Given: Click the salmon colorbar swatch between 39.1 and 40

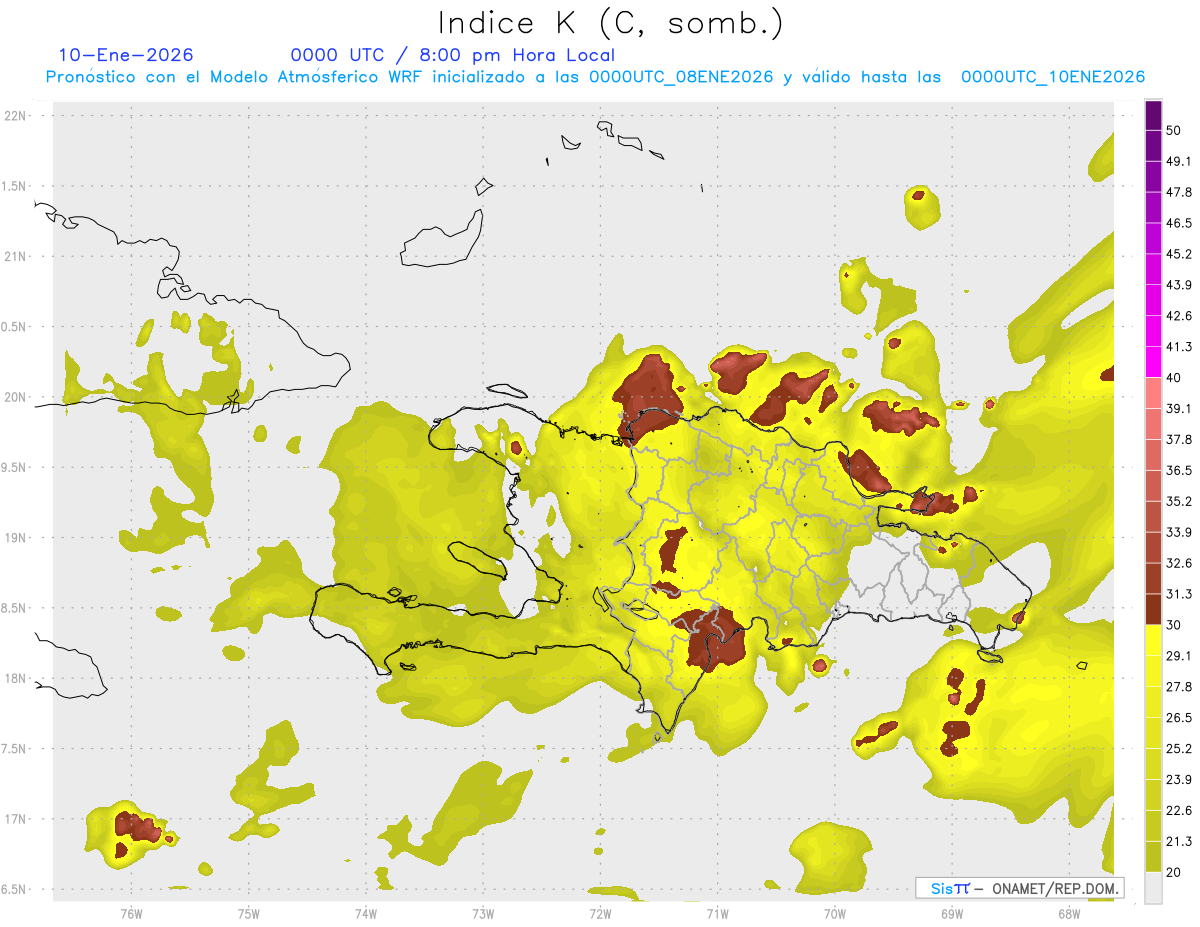Looking at the screenshot, I should pos(1154,393).
